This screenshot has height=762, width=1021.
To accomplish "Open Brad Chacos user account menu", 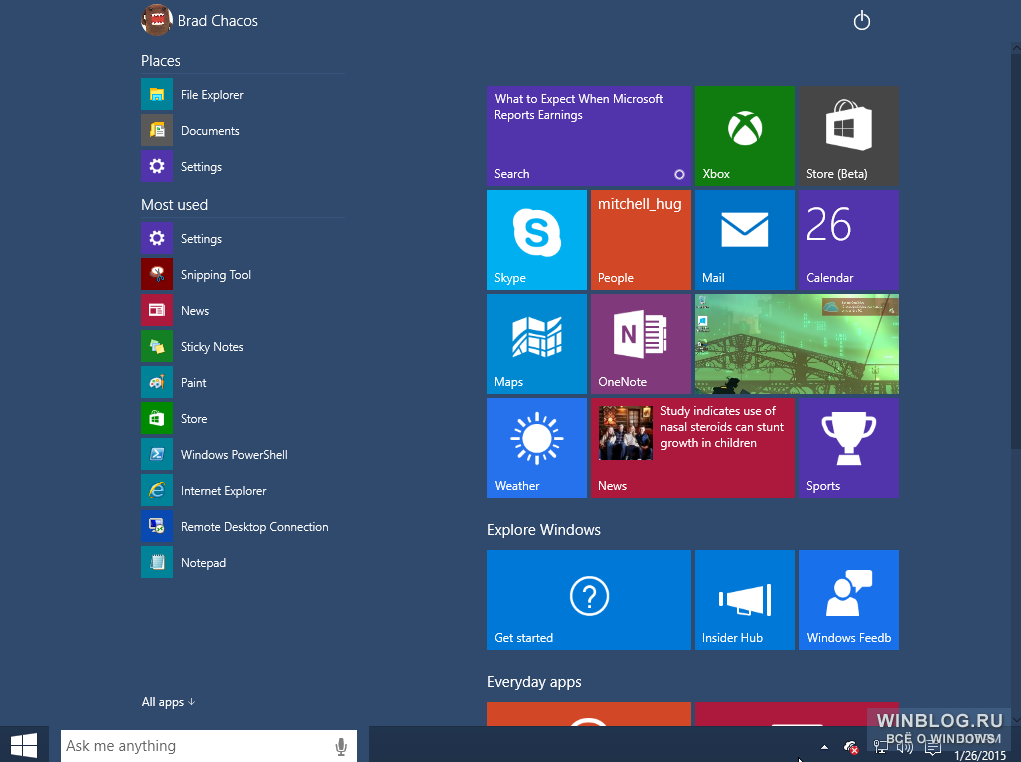I will pyautogui.click(x=199, y=20).
